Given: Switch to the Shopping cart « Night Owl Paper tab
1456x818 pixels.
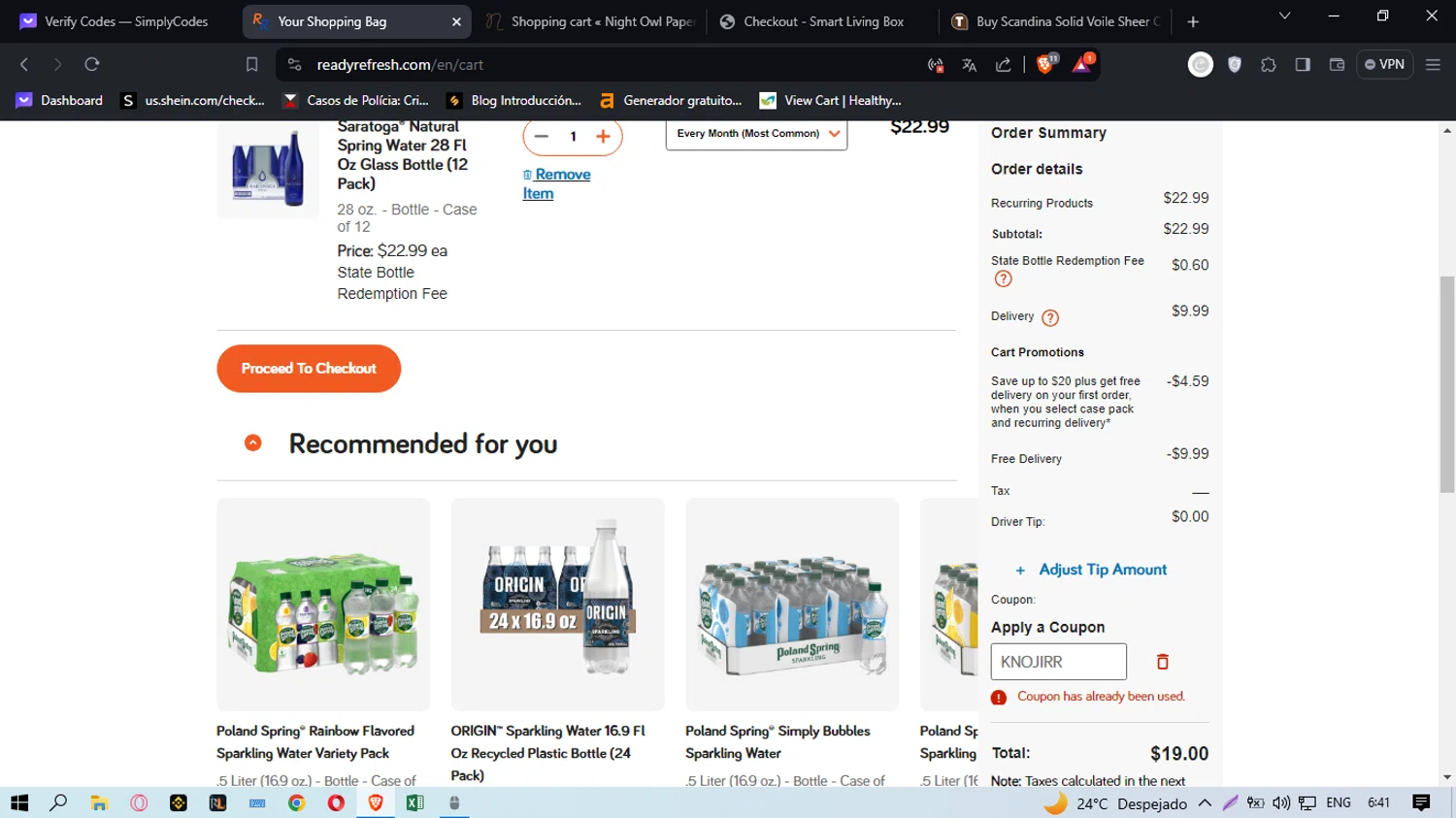Looking at the screenshot, I should pos(590,21).
